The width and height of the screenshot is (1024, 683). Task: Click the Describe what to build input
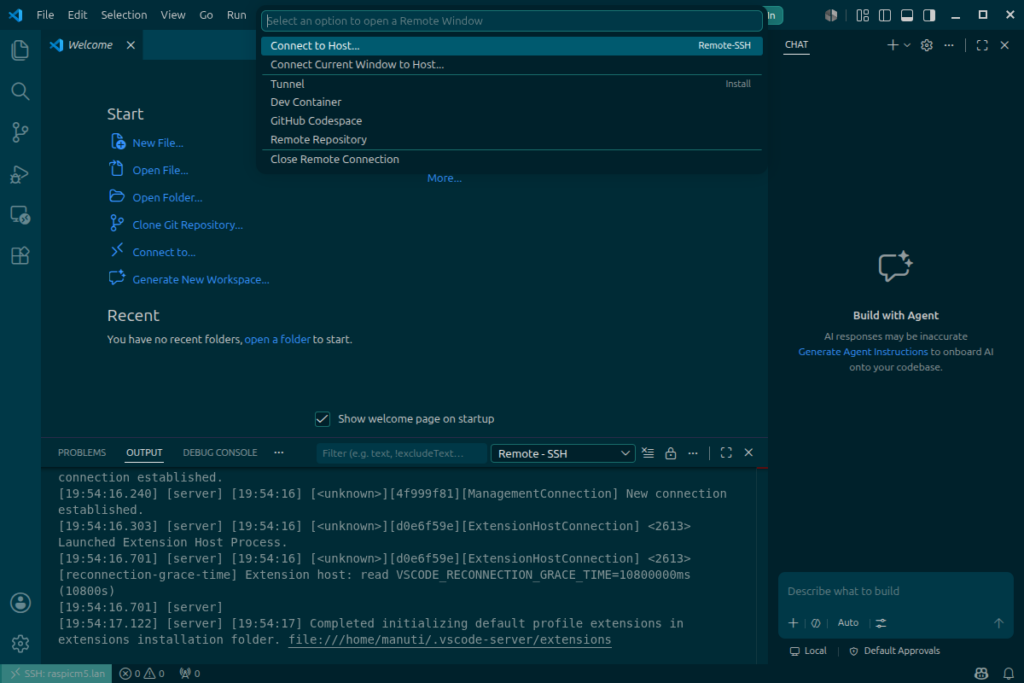point(895,592)
